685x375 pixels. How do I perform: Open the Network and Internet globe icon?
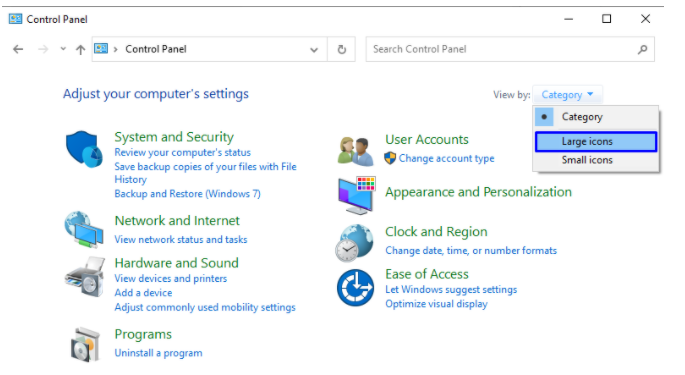pyautogui.click(x=84, y=229)
